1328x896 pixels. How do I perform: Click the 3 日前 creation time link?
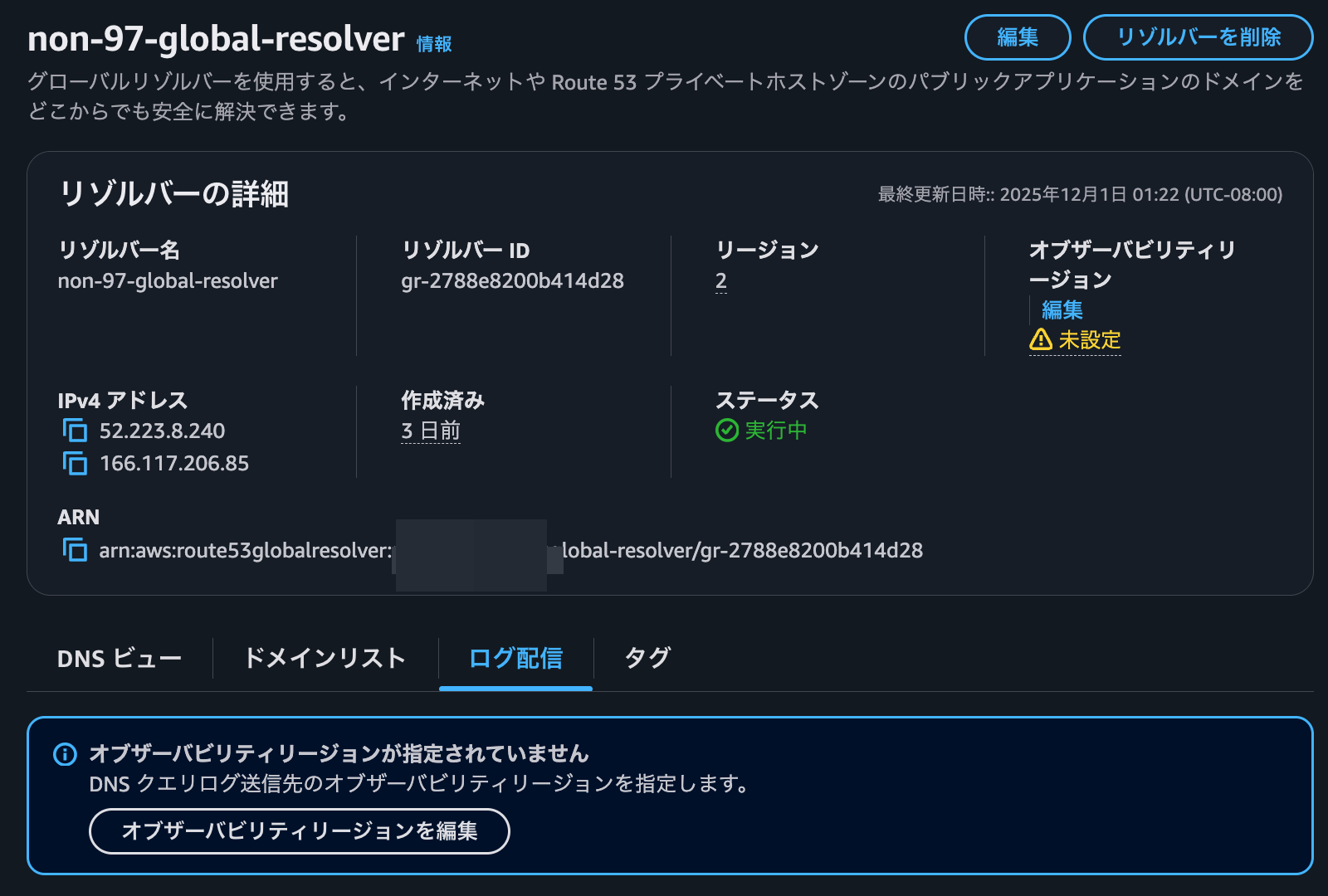coord(430,431)
